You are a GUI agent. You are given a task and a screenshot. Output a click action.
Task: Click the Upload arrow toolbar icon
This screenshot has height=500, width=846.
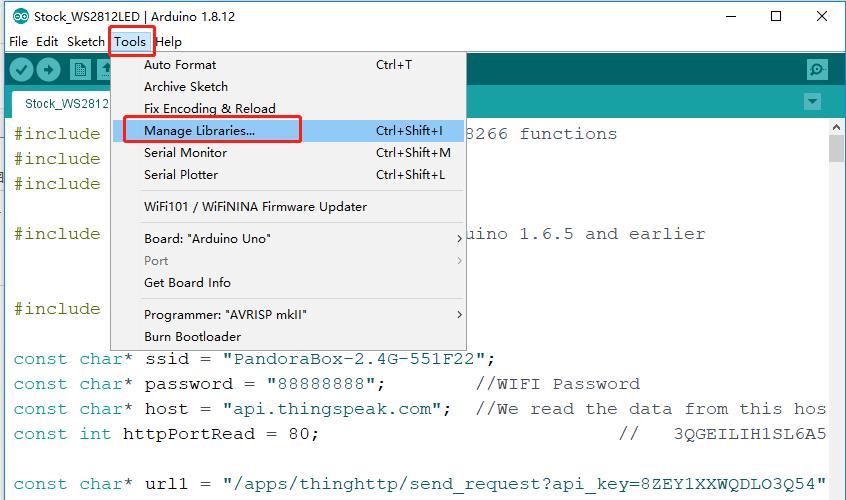pos(48,69)
